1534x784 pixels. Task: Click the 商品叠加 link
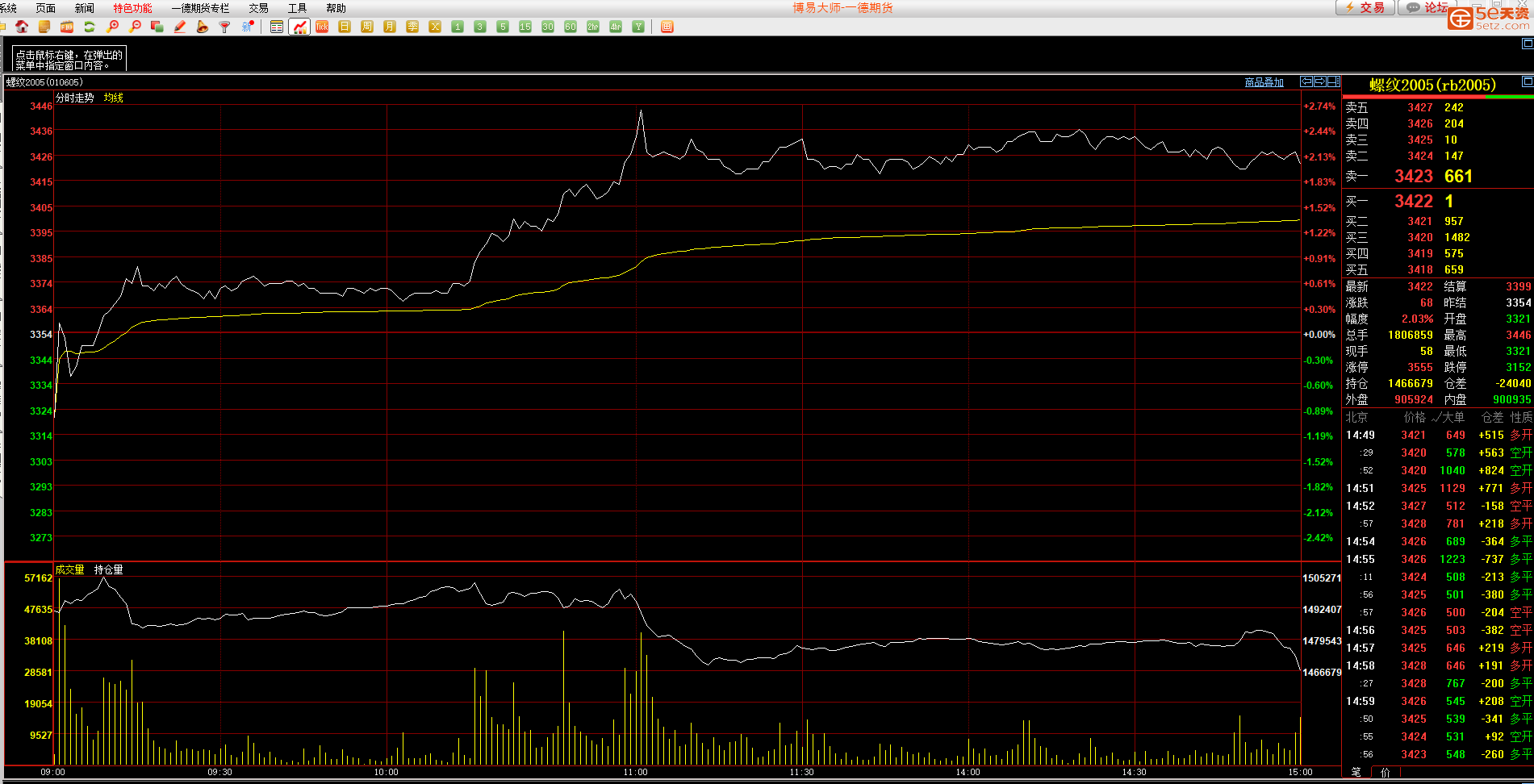[x=1264, y=82]
